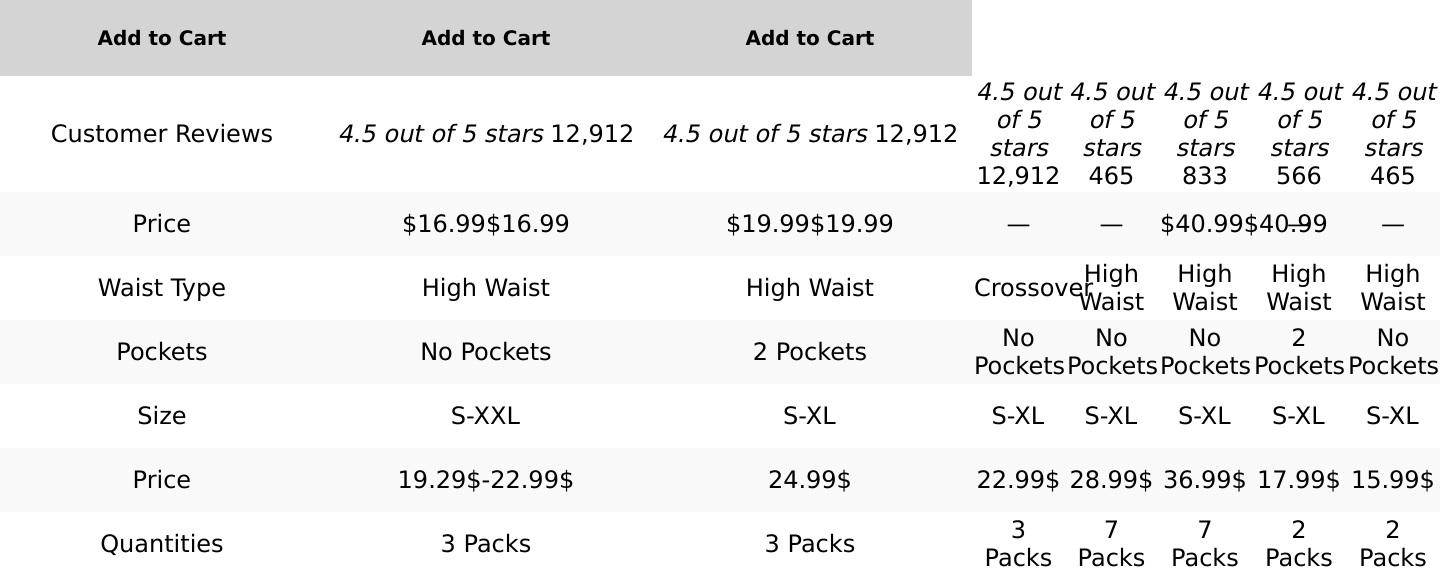1440x576 pixels.
Task: Click Add to Cart above the $16.99 product
Action: 485,38
